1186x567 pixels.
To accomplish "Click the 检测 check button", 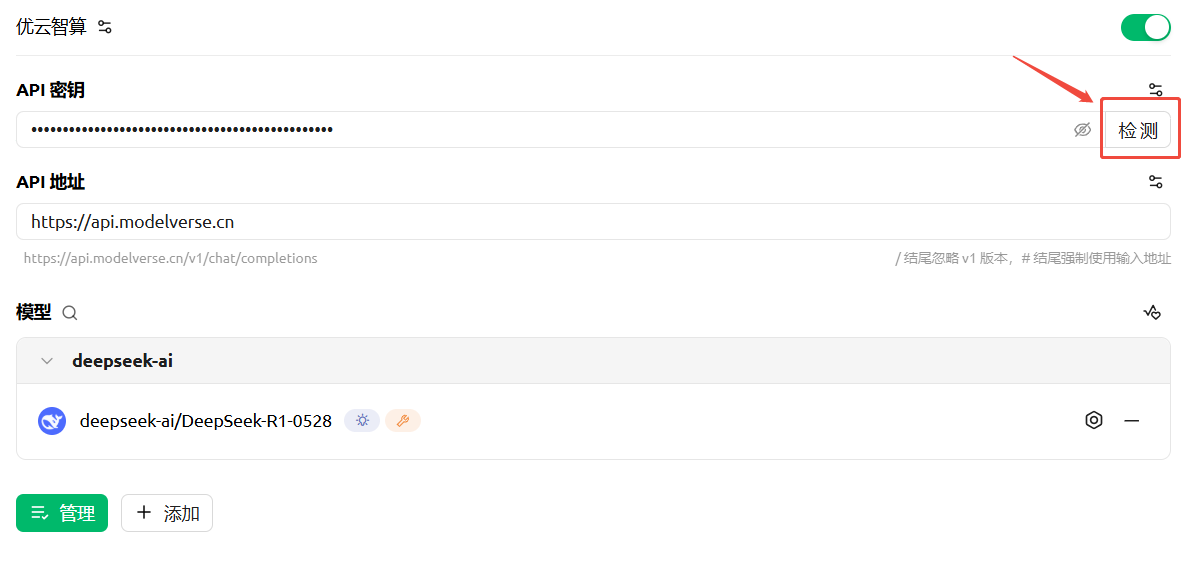I will [1138, 130].
